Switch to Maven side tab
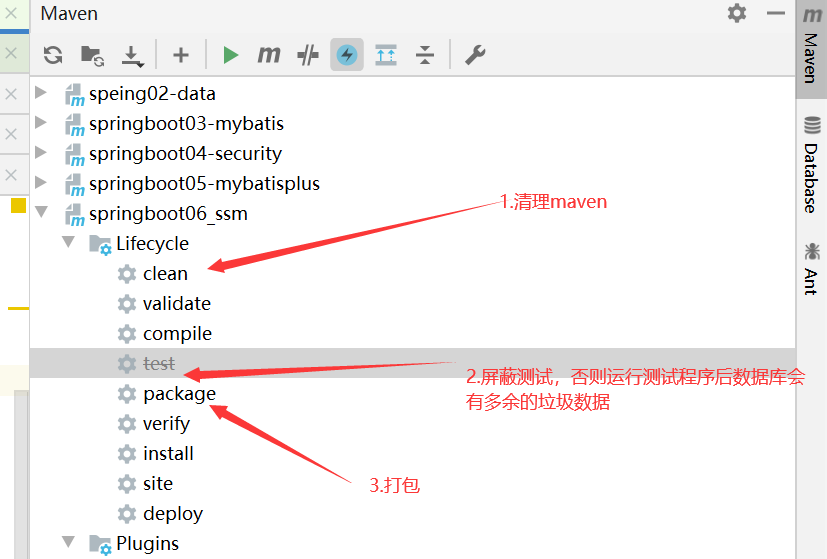Image resolution: width=827 pixels, height=559 pixels. point(811,49)
